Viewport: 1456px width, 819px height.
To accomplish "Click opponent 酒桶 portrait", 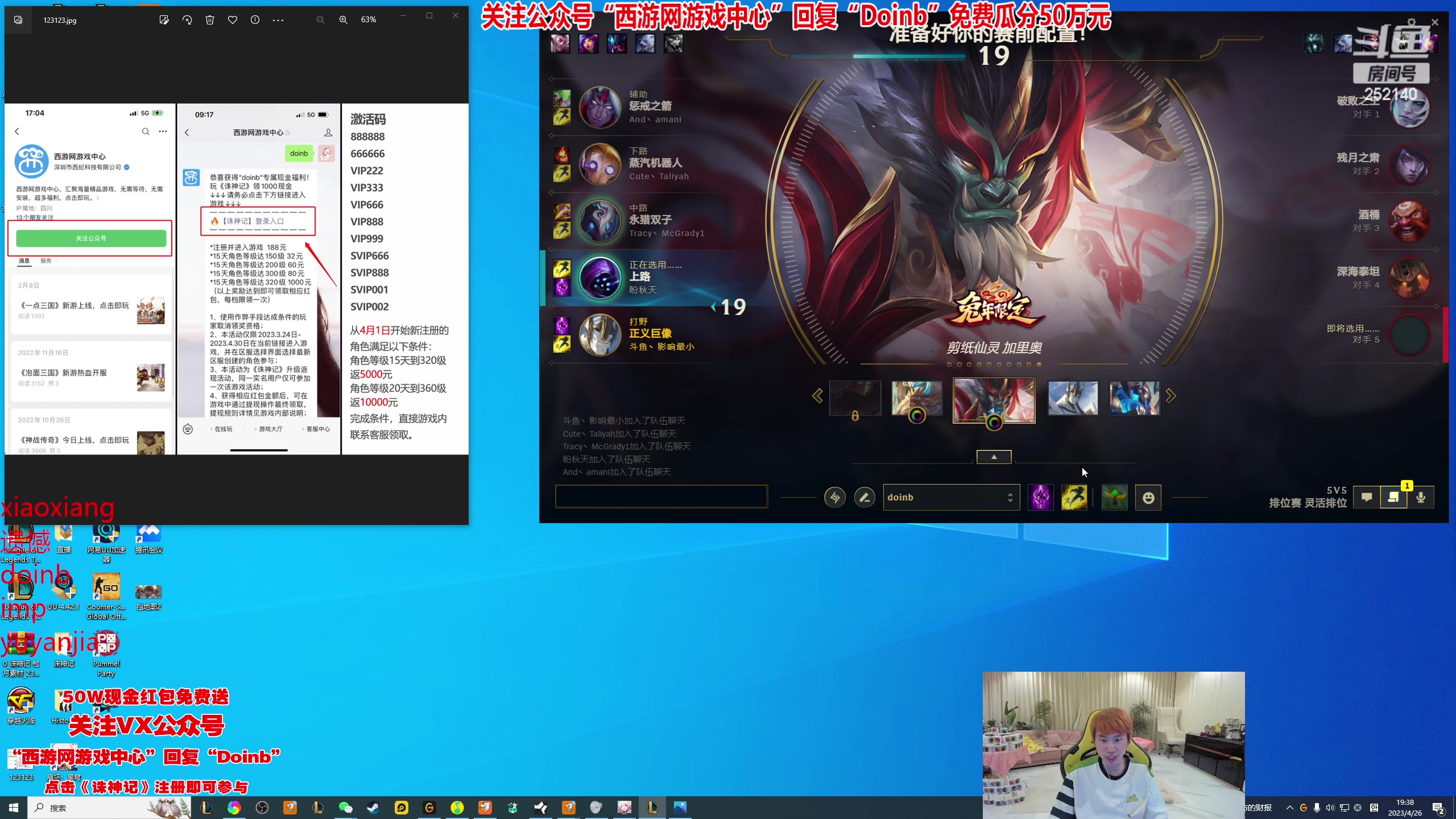I will (x=1409, y=221).
